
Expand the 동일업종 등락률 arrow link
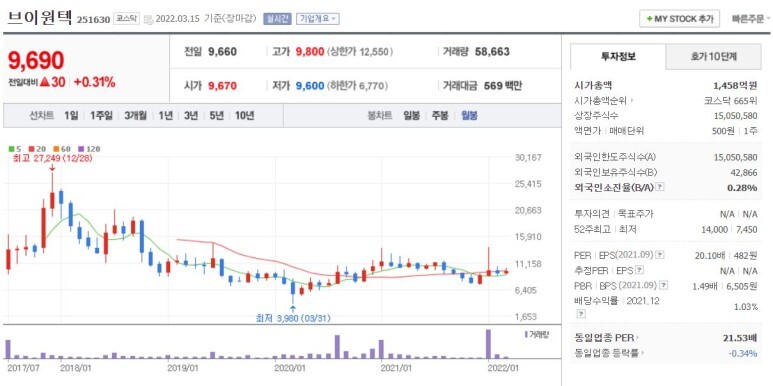(644, 353)
